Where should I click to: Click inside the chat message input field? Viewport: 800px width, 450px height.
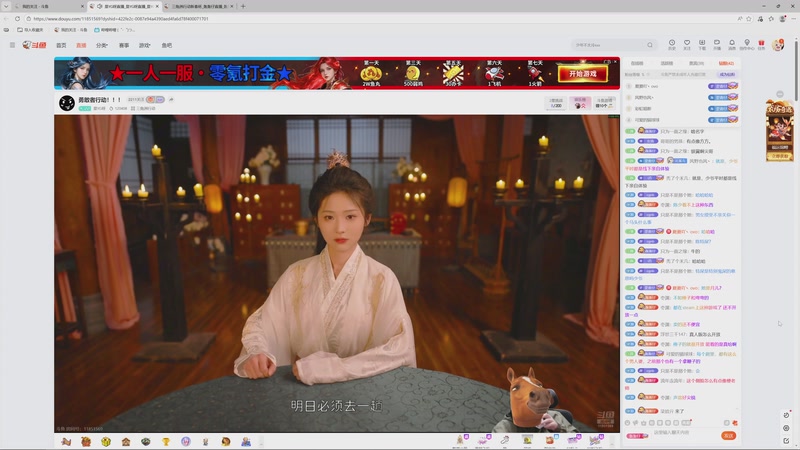tap(685, 435)
